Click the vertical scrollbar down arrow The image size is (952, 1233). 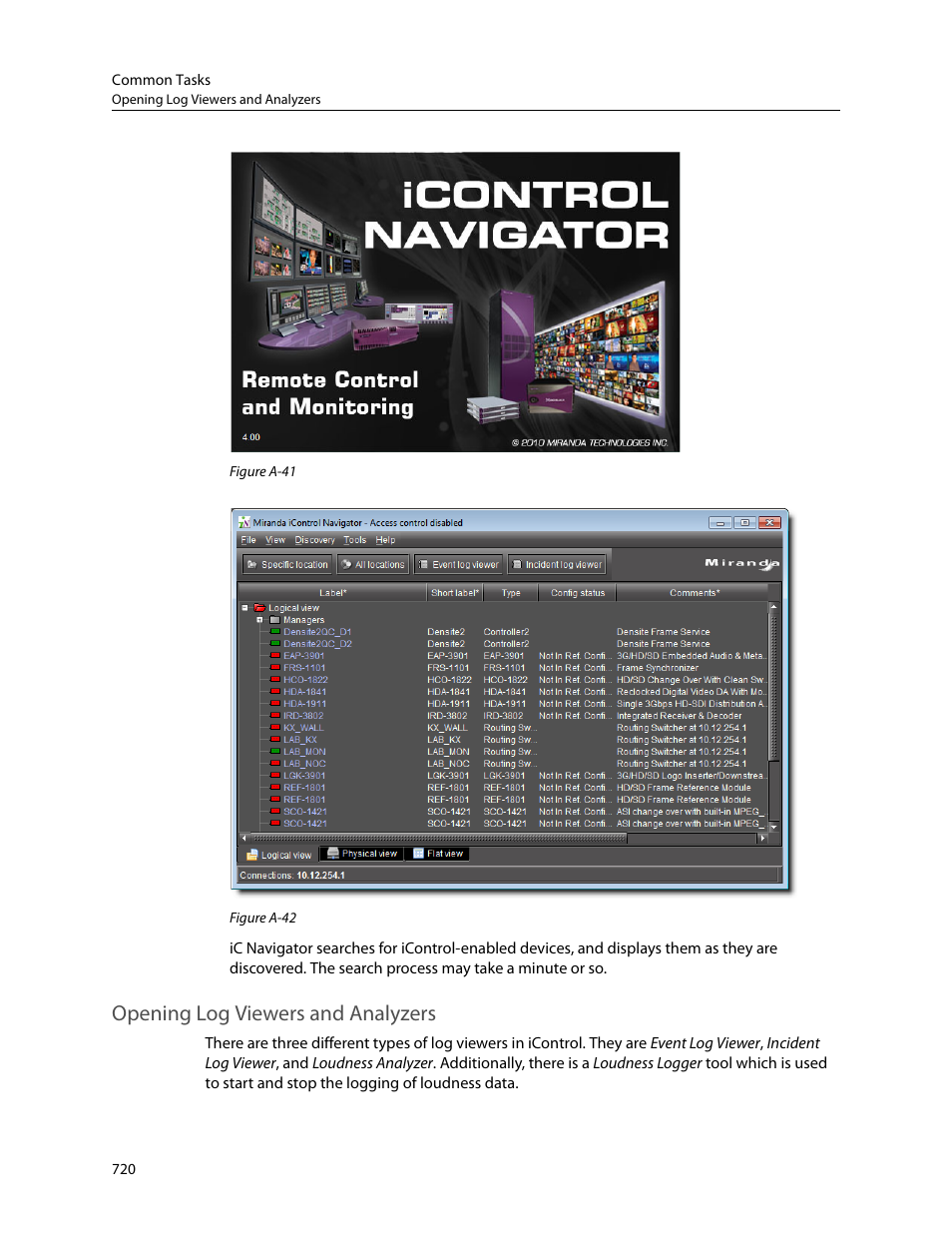pyautogui.click(x=773, y=828)
